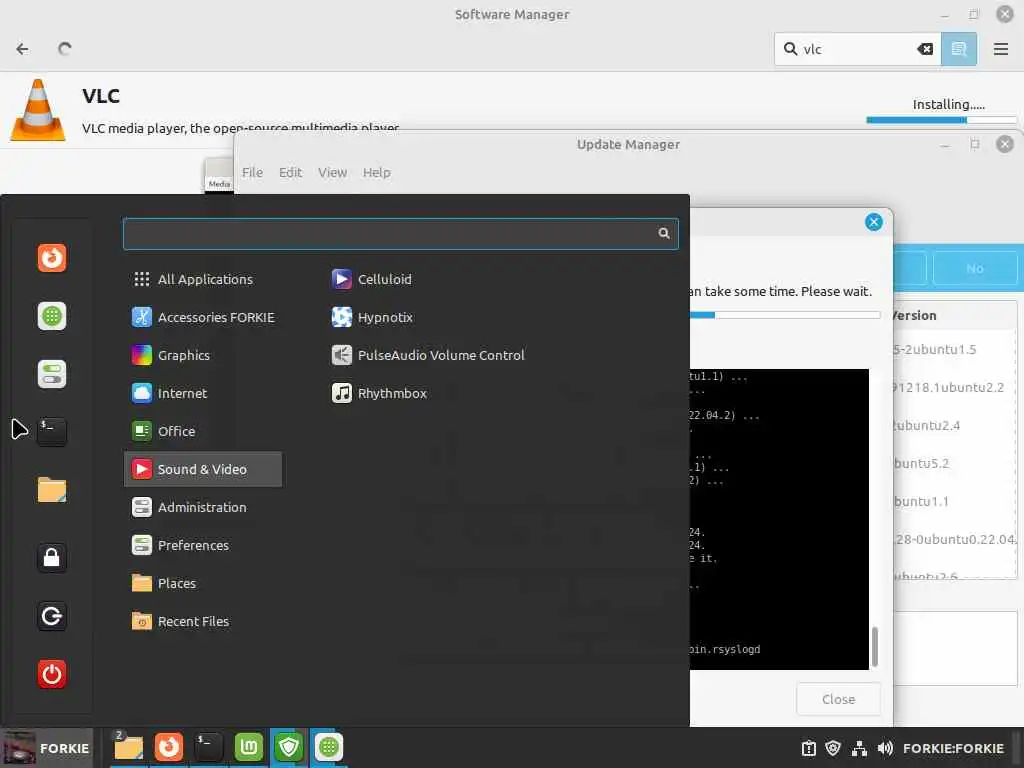Viewport: 1024px width, 768px height.
Task: Switch to the Update Manager shield taskbar window
Action: tap(289, 747)
